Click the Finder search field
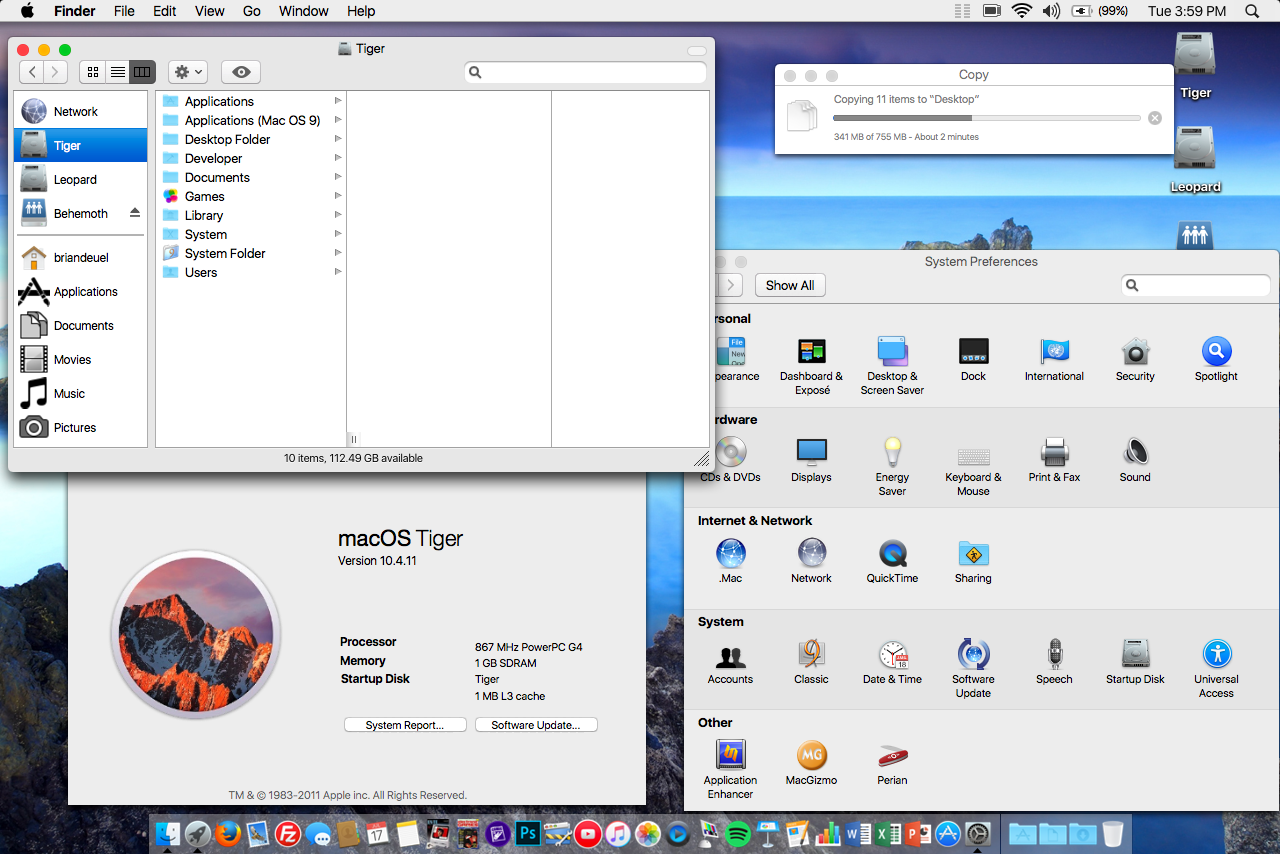The height and width of the screenshot is (854, 1280). click(x=586, y=72)
